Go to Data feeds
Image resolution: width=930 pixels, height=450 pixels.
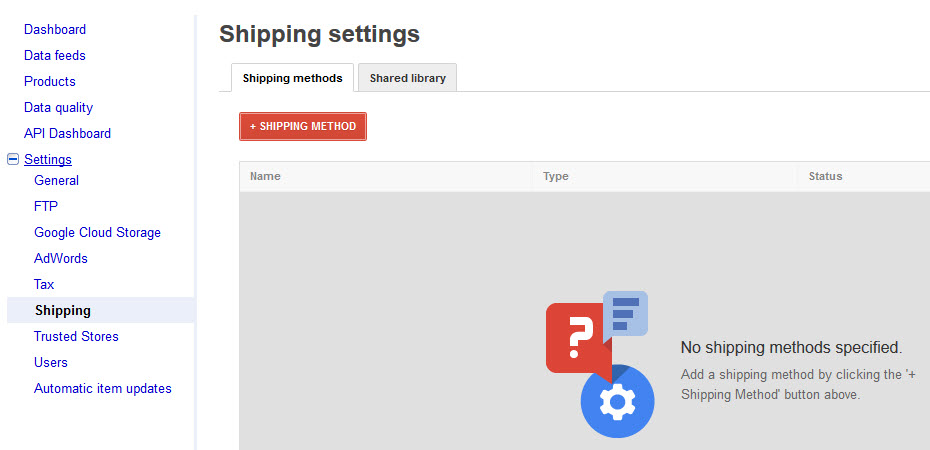pos(55,55)
